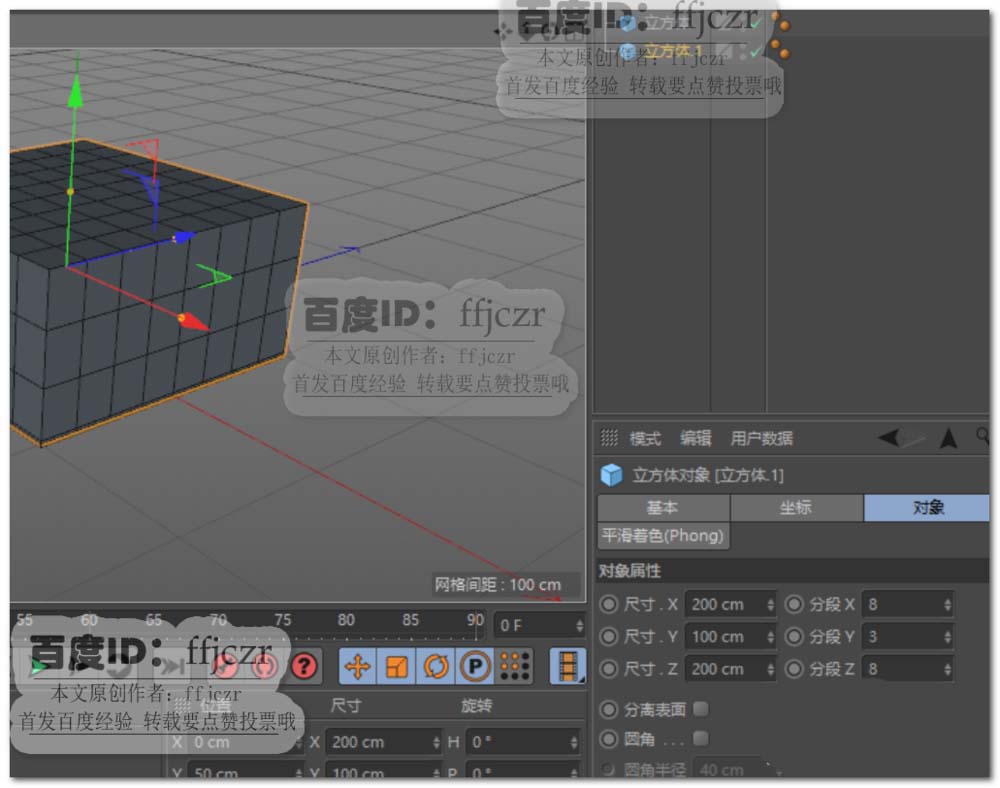The height and width of the screenshot is (788, 1000).
Task: Open the 用户数据 menu
Action: coord(761,438)
